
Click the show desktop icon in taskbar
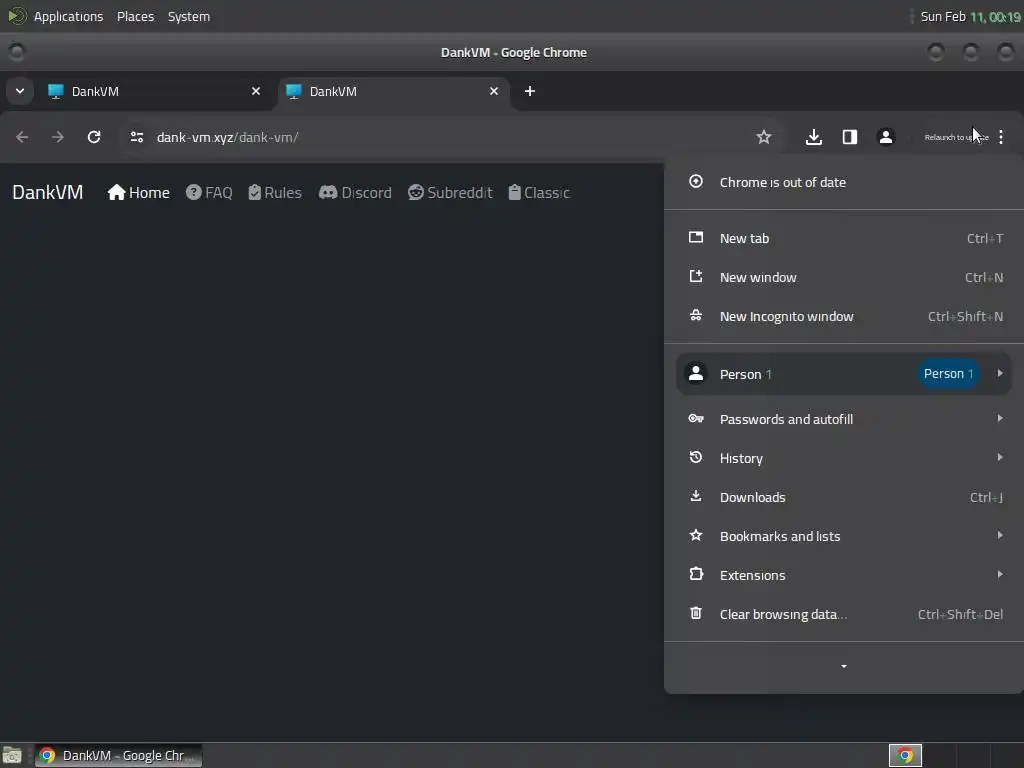[12, 756]
